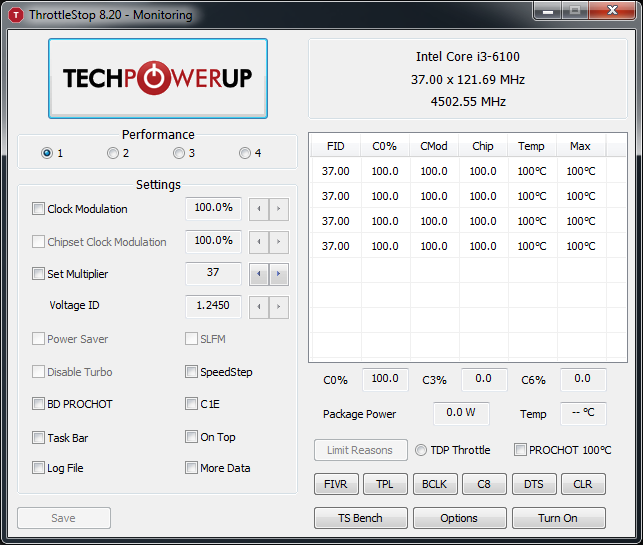This screenshot has height=545, width=643.
Task: Click the Temp column header in the table
Action: coord(531,146)
